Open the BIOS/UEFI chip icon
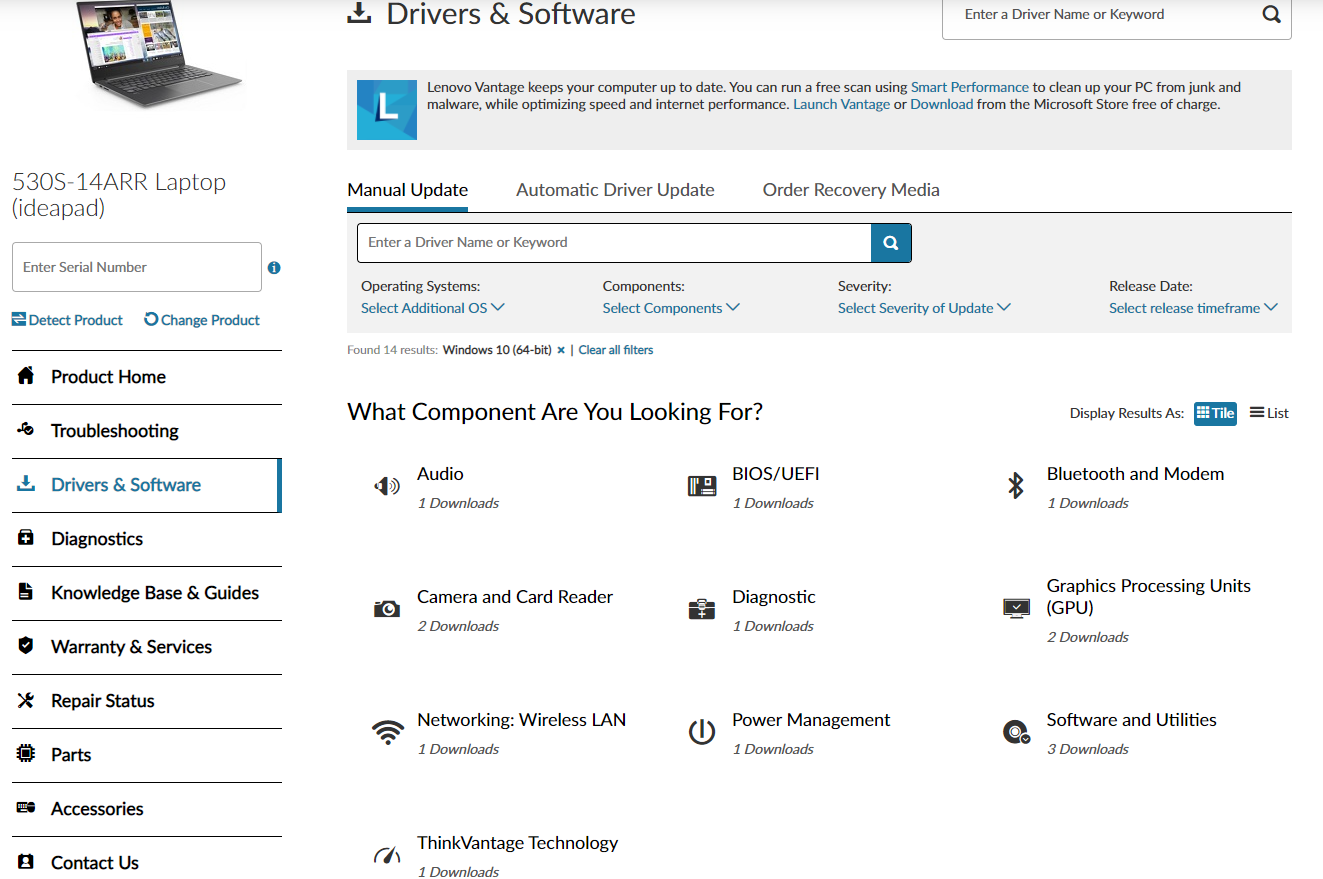Image resolution: width=1323 pixels, height=879 pixels. [702, 487]
